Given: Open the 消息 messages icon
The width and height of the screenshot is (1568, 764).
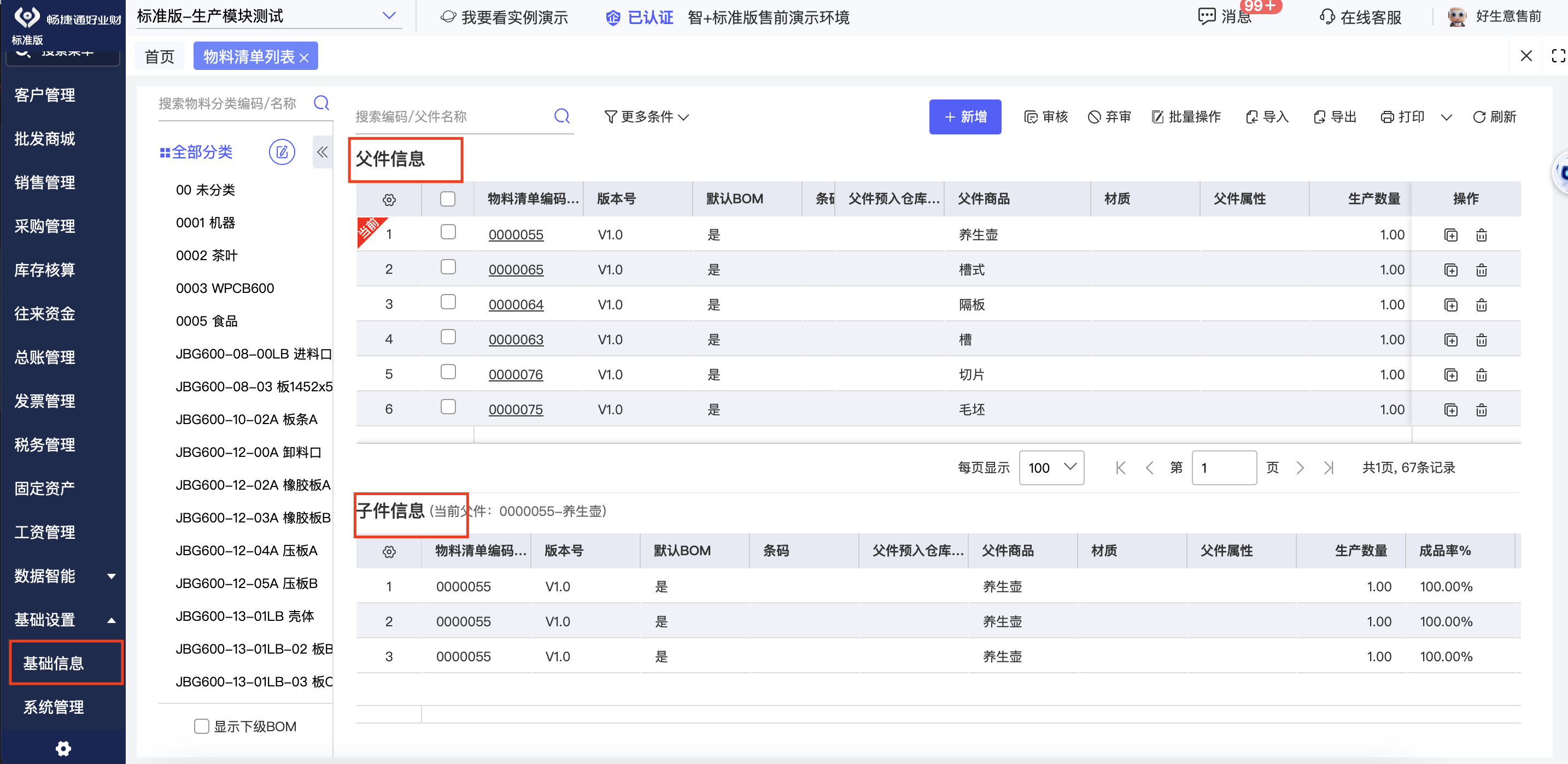Looking at the screenshot, I should [1206, 16].
